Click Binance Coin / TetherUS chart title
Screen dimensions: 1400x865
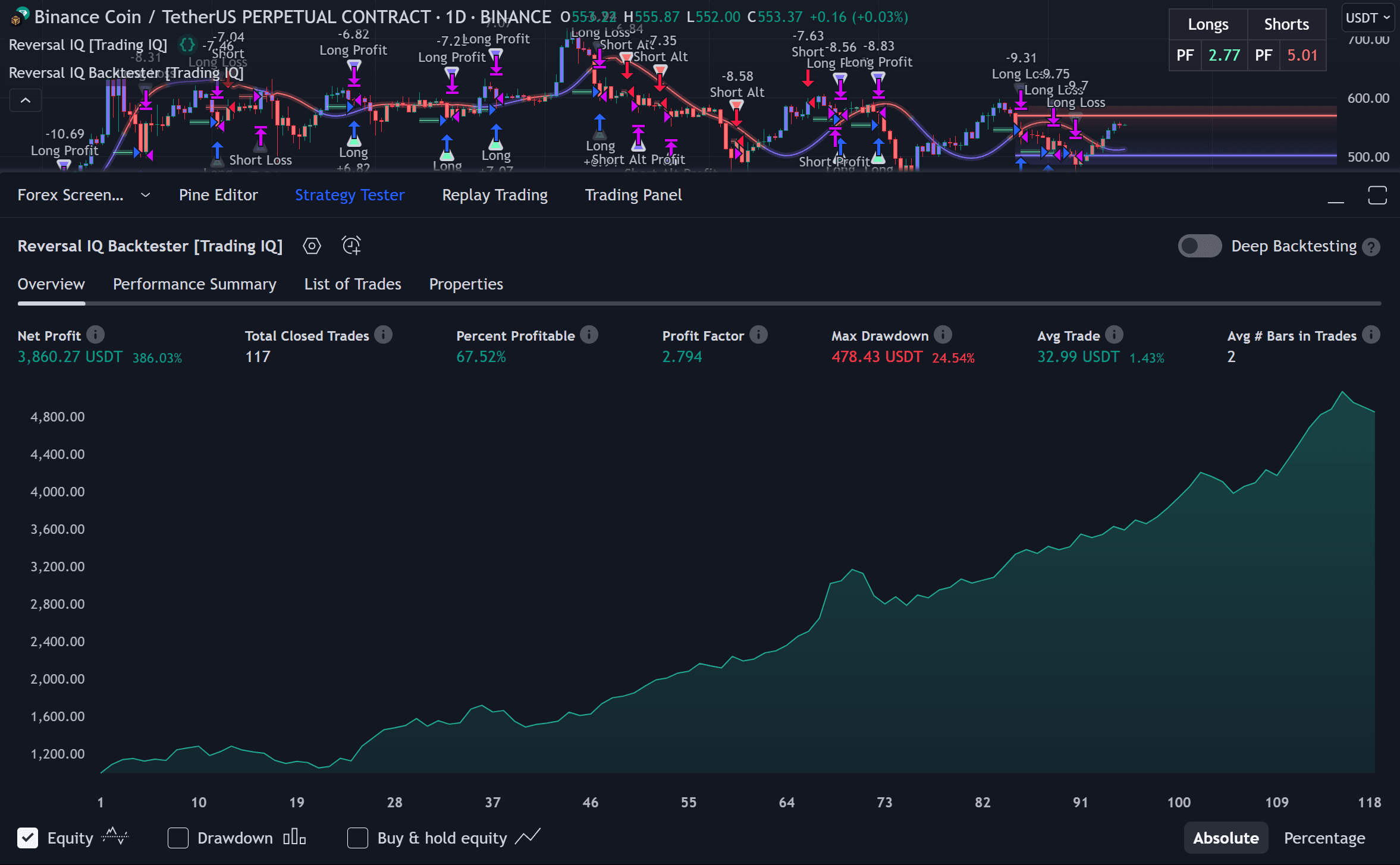point(293,17)
